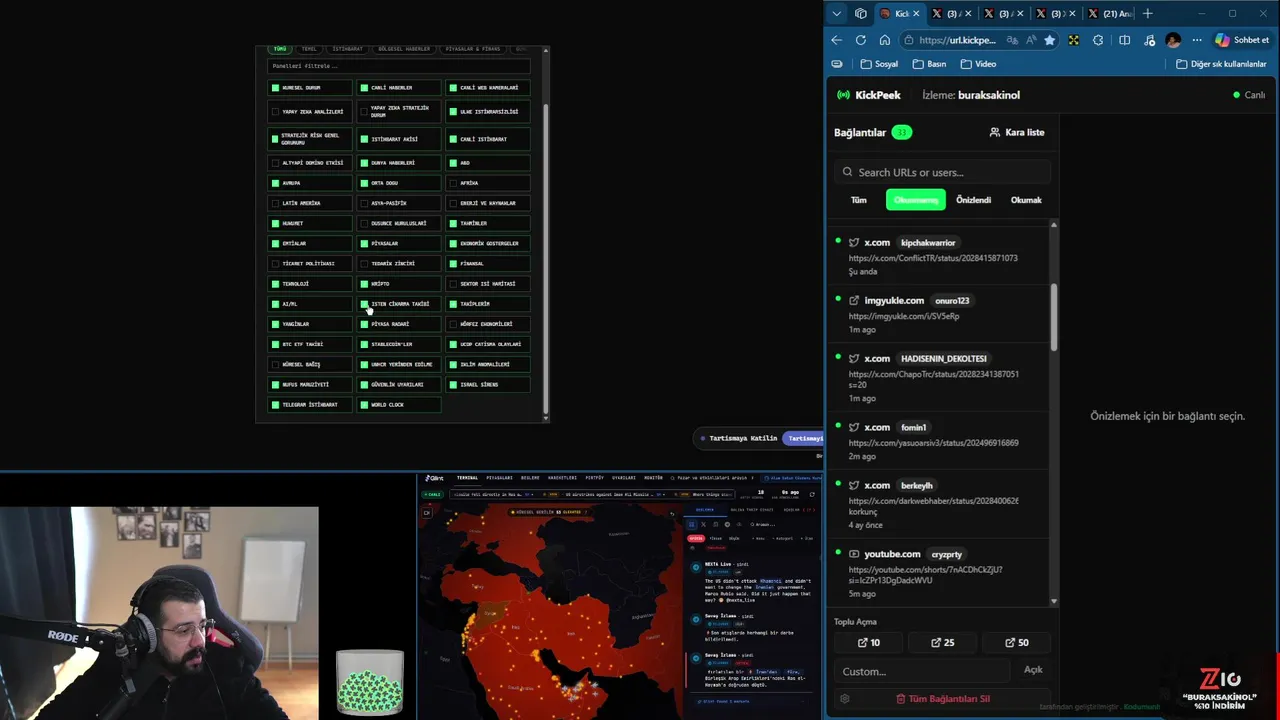Click external-link icon on imgyukle.com row
Image resolution: width=1280 pixels, height=720 pixels.
pyautogui.click(x=854, y=300)
